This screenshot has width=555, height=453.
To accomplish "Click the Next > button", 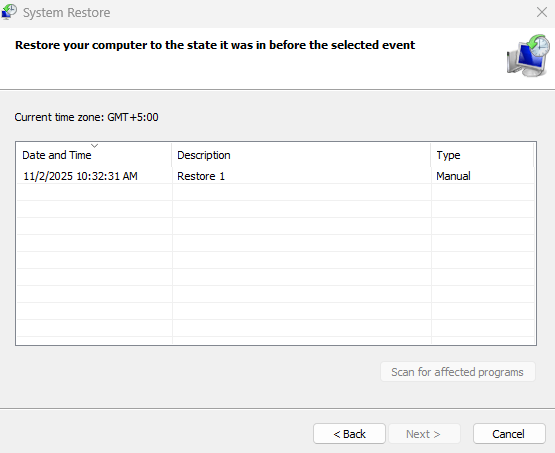I will [x=424, y=434].
